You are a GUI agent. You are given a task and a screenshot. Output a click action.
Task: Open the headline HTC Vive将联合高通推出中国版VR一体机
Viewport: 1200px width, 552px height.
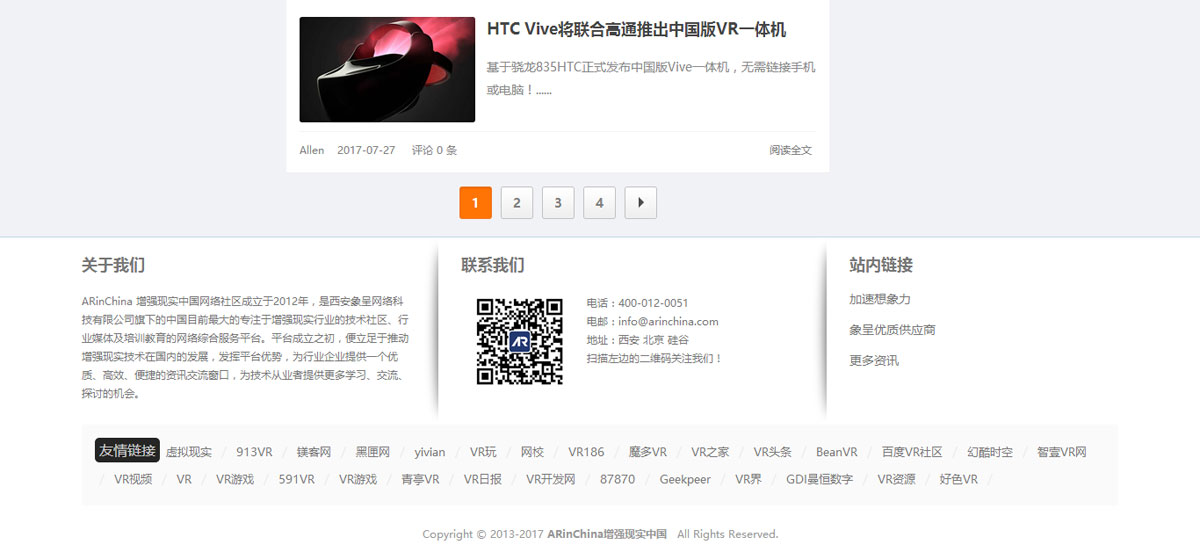tap(636, 29)
